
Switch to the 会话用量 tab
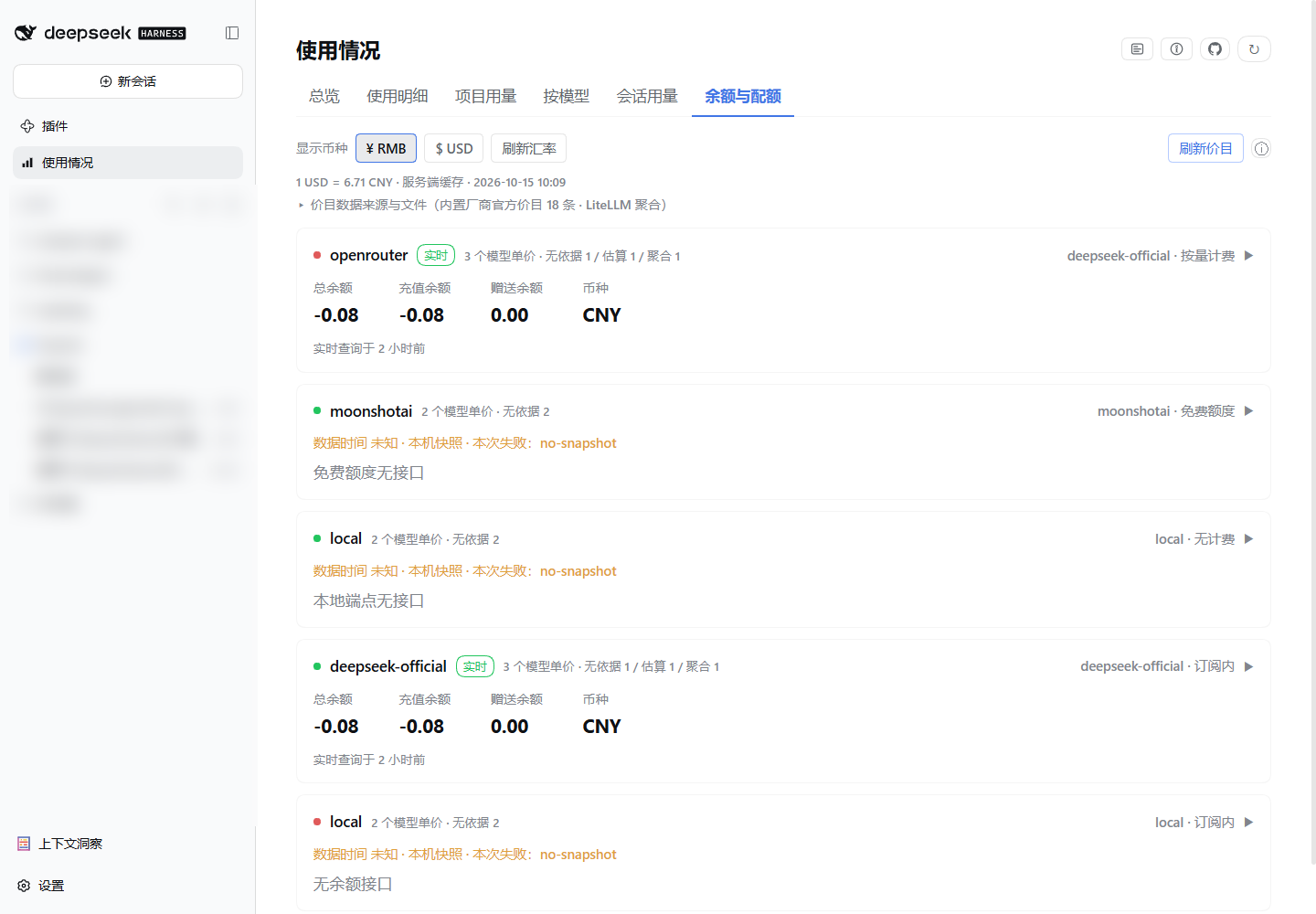pyautogui.click(x=647, y=96)
